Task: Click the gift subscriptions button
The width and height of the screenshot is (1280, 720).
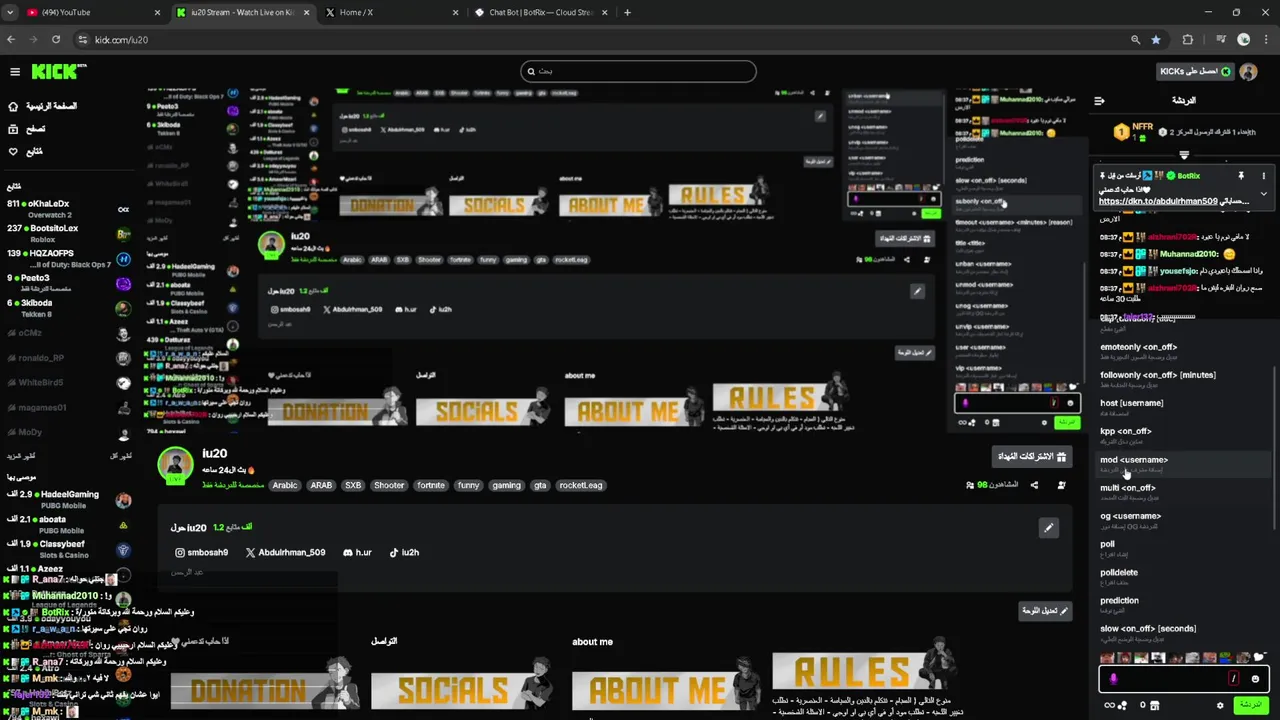Action: point(1032,456)
